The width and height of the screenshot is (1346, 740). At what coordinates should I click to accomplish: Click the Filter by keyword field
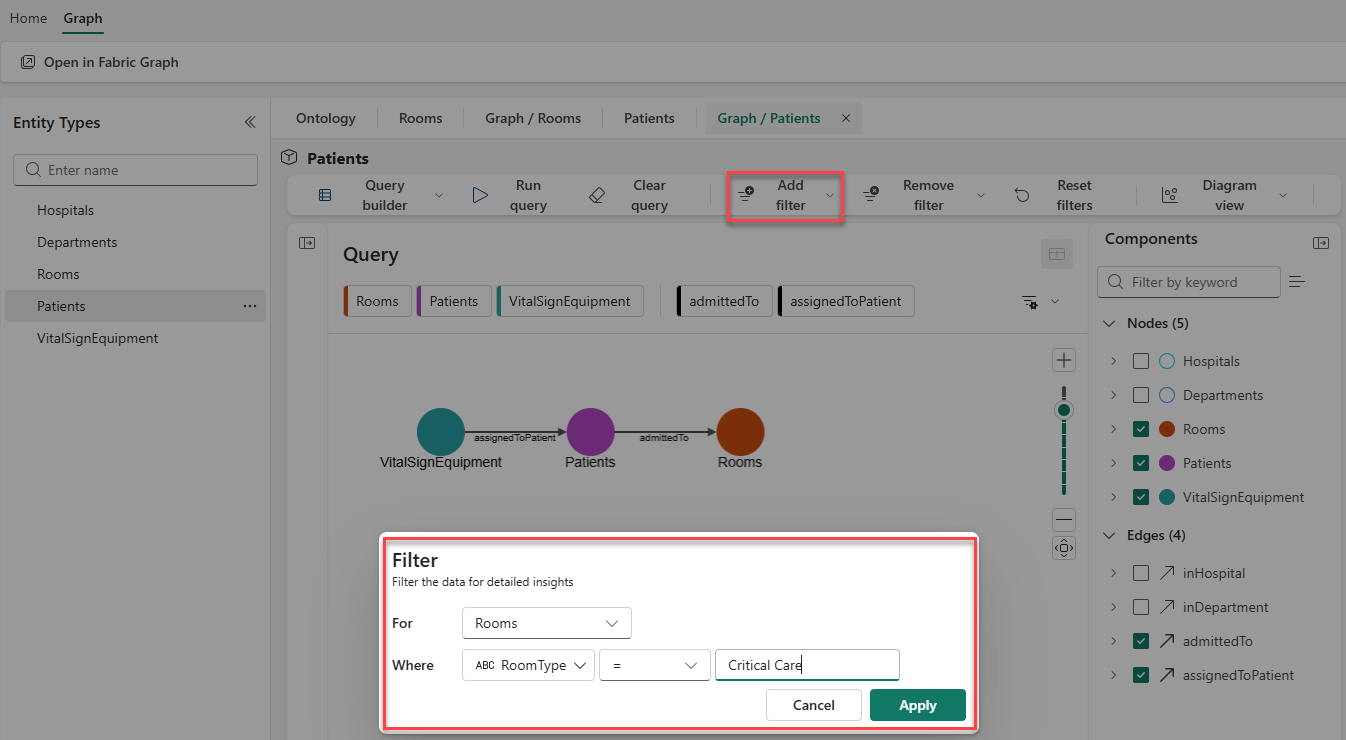point(1188,282)
